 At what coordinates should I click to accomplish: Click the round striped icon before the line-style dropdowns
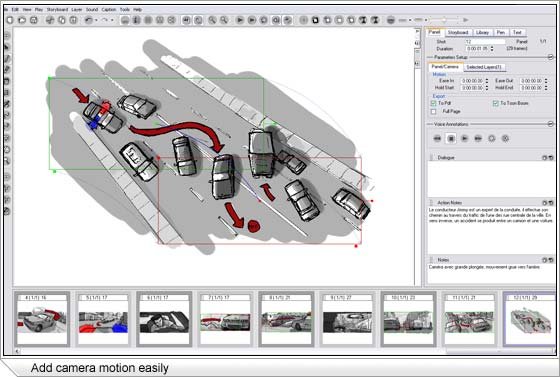(x=391, y=20)
